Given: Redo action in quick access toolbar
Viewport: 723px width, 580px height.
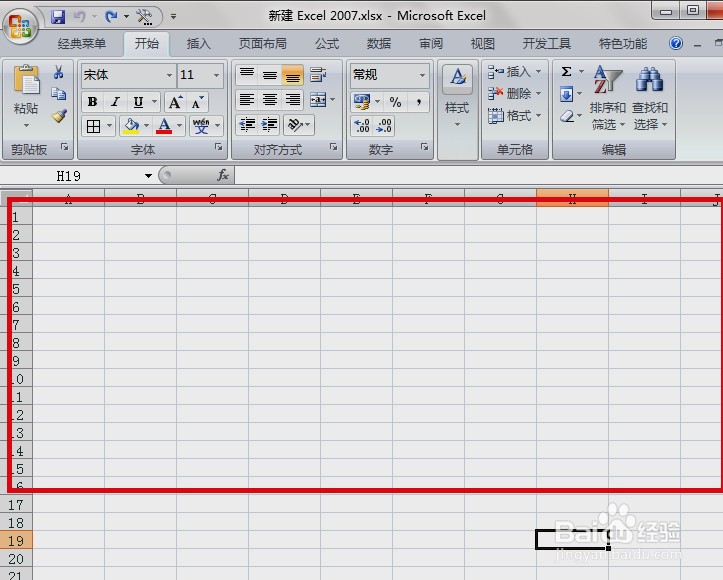Looking at the screenshot, I should click(x=111, y=17).
